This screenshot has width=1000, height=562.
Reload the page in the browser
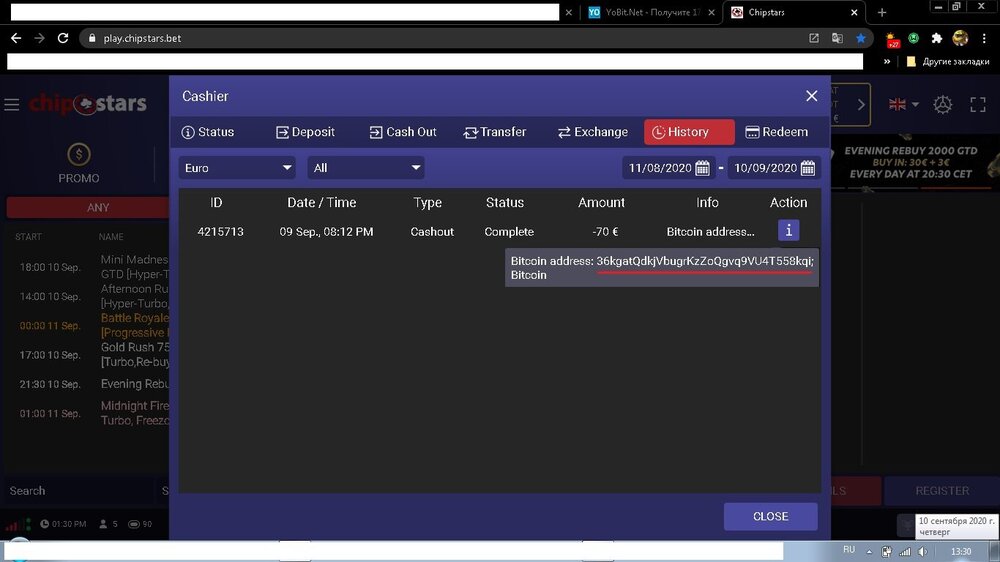click(x=63, y=38)
